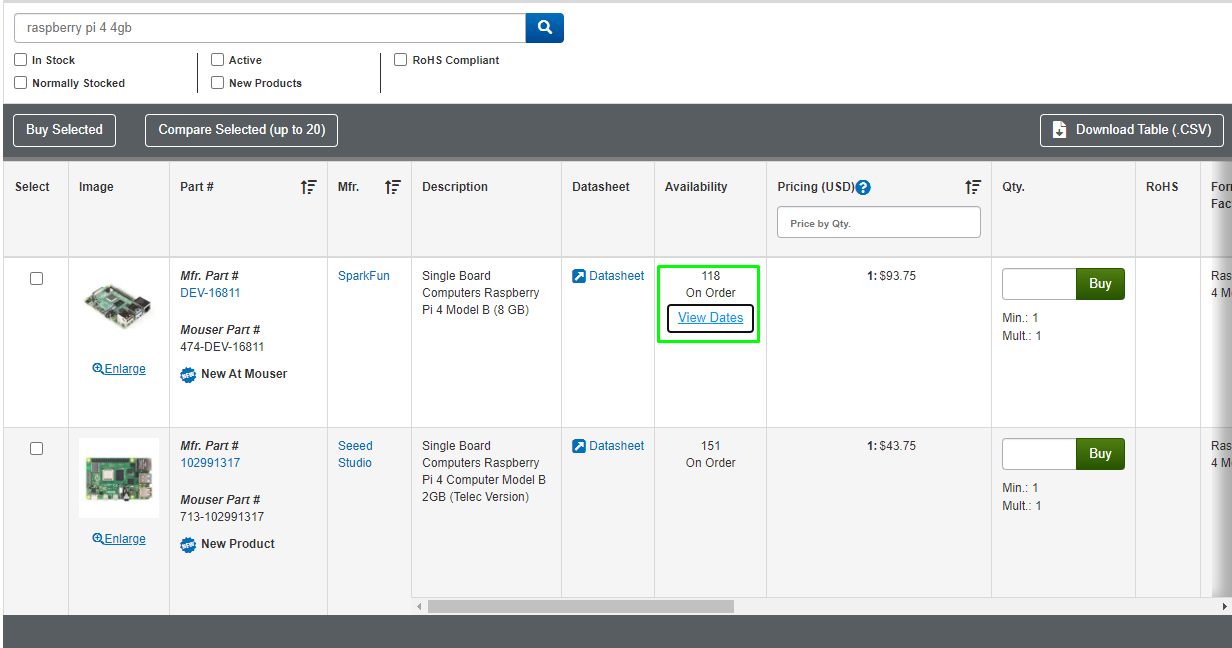The image size is (1232, 648).
Task: Open SparkFun manufacturer link
Action: click(364, 276)
